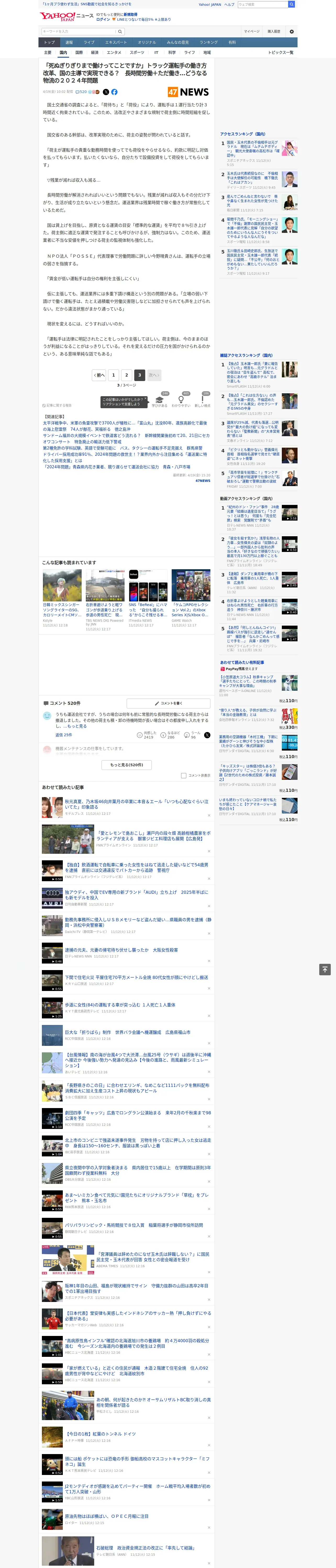The image size is (336, 1568).
Task: Select the みんなの意見 tab
Action: coord(178,43)
